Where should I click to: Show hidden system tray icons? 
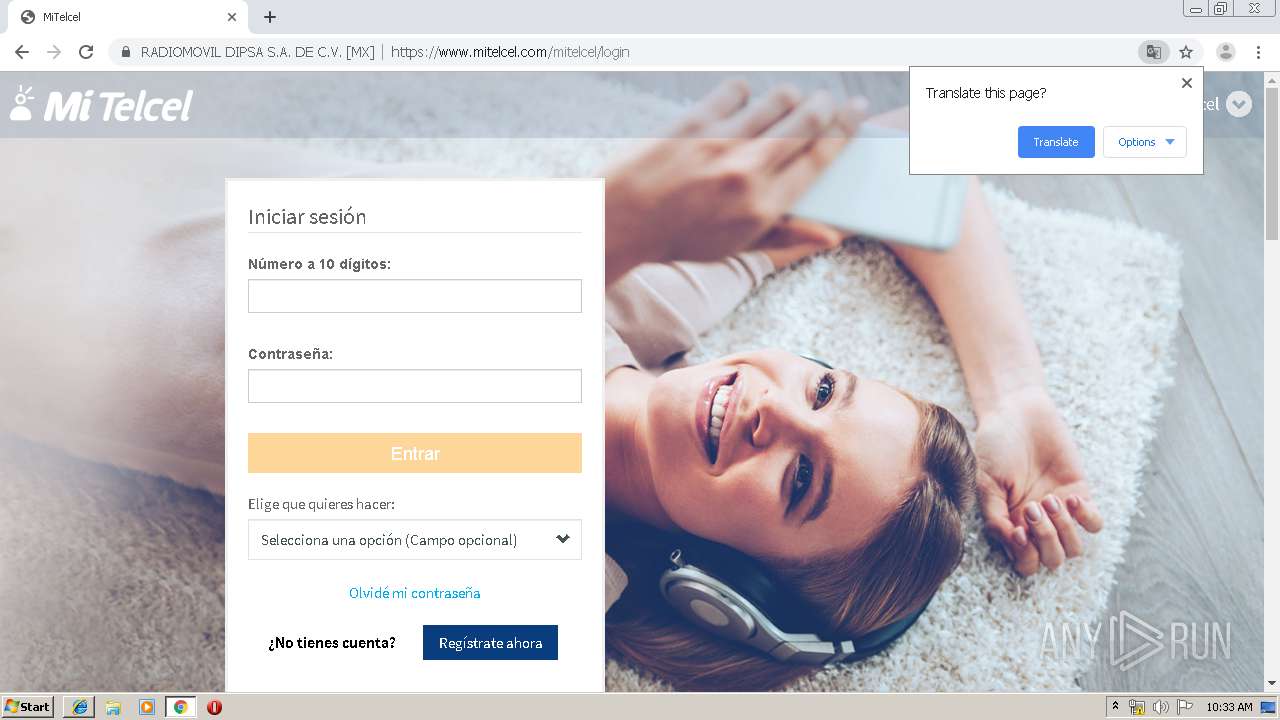1115,707
